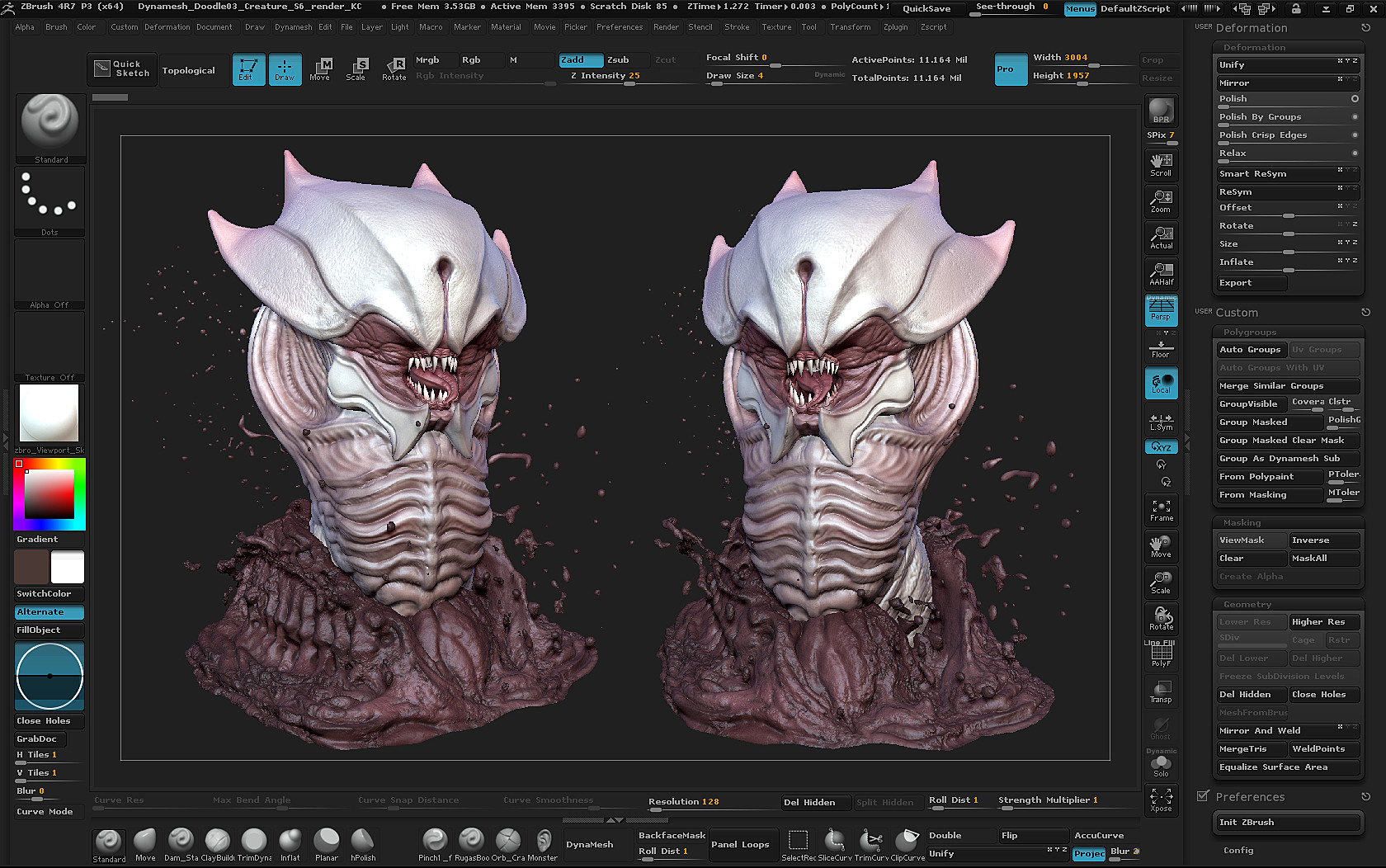Click the Xpose icon
1386x868 pixels.
click(x=1161, y=800)
